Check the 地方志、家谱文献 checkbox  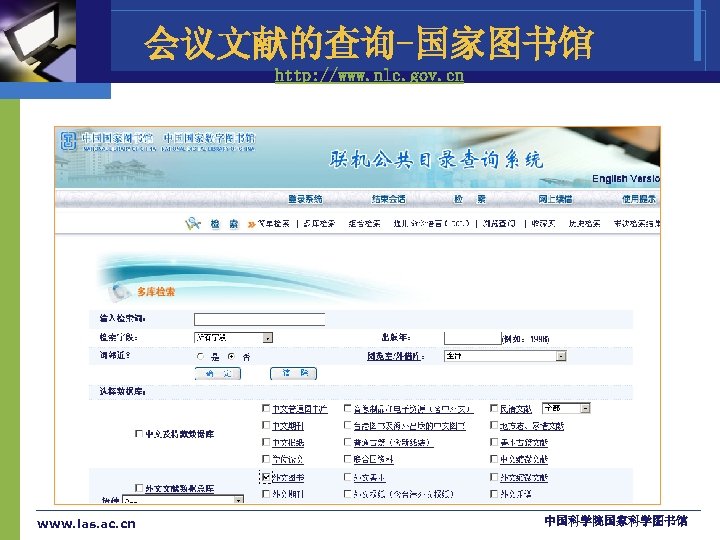point(494,425)
